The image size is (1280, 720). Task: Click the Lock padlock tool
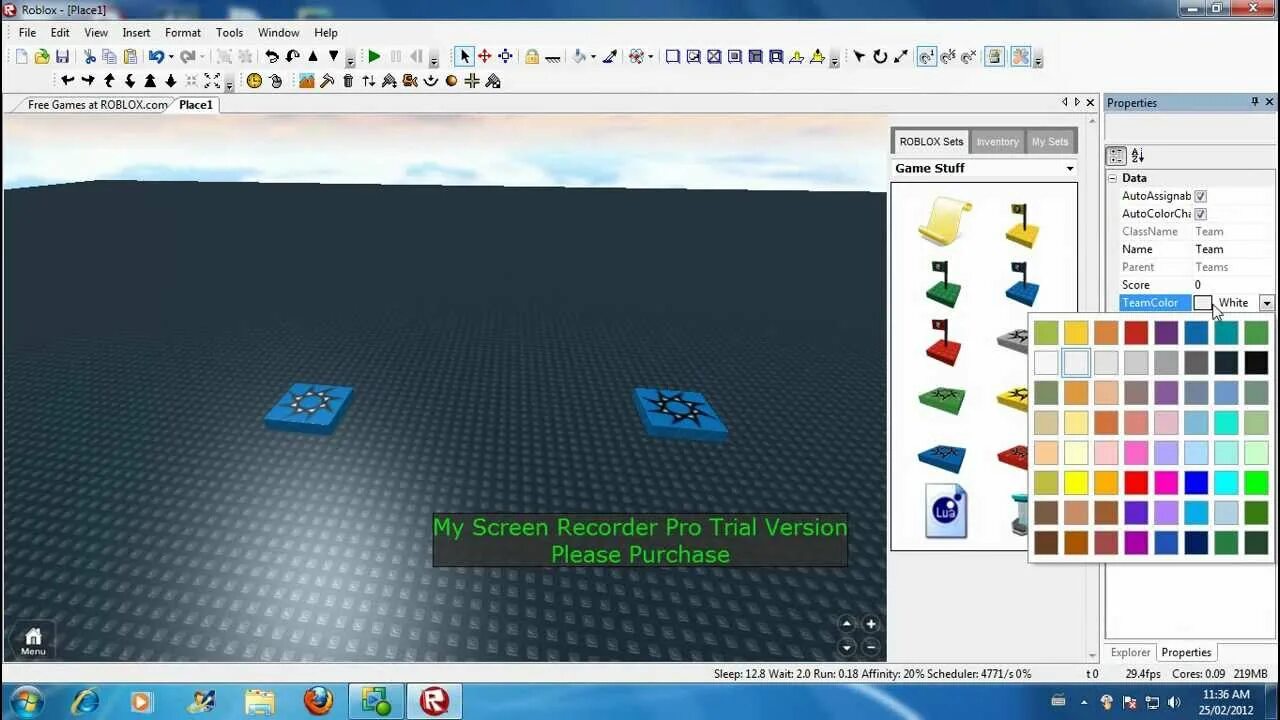click(x=532, y=57)
